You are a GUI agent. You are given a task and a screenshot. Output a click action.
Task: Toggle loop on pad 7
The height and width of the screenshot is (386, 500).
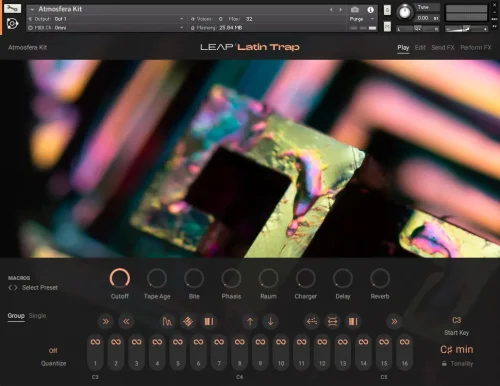pos(219,342)
